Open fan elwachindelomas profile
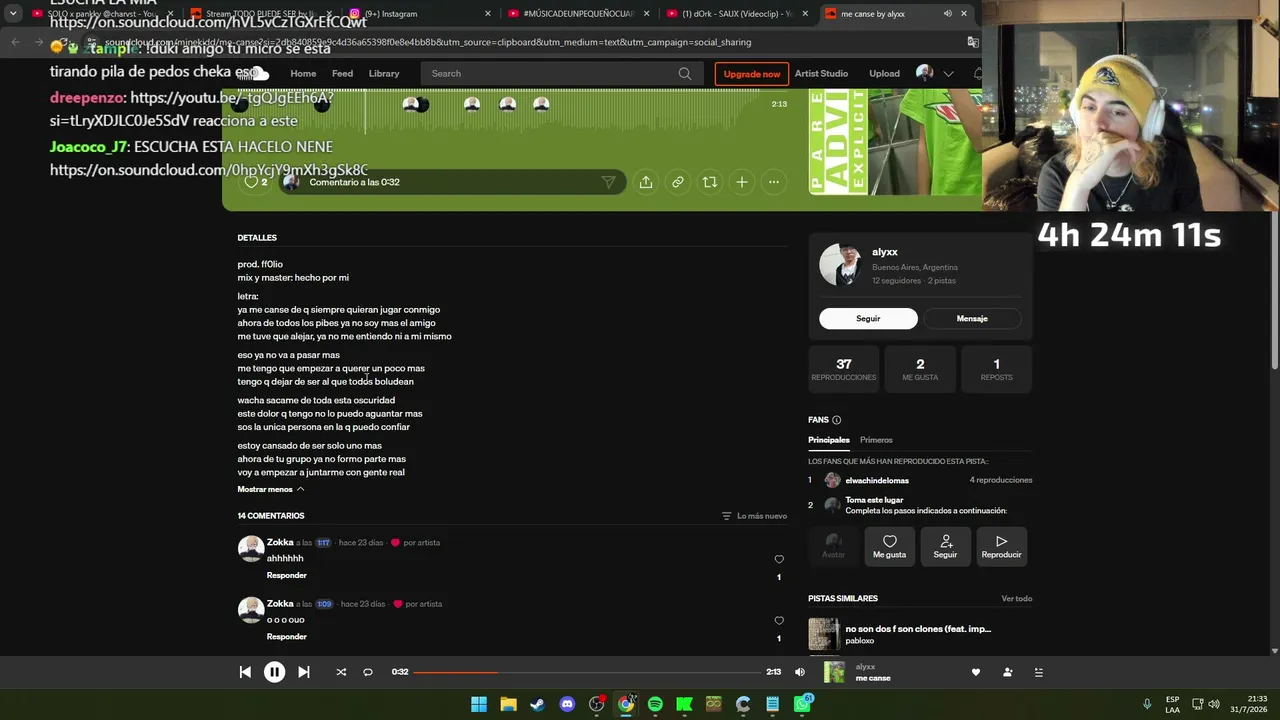1280x720 pixels. pos(877,480)
